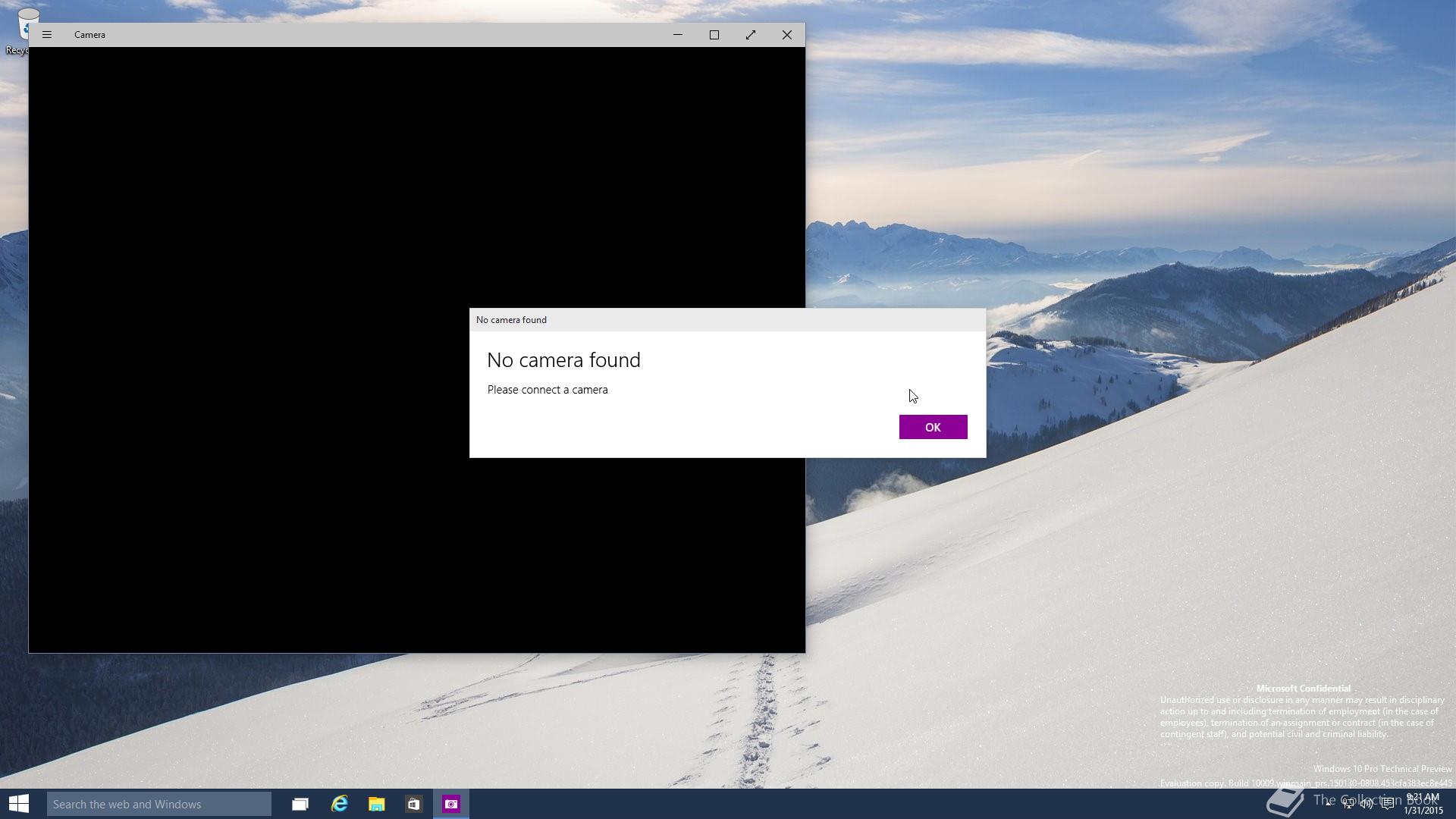Open the network status tray icon
This screenshot has height=819, width=1456.
click(1348, 804)
